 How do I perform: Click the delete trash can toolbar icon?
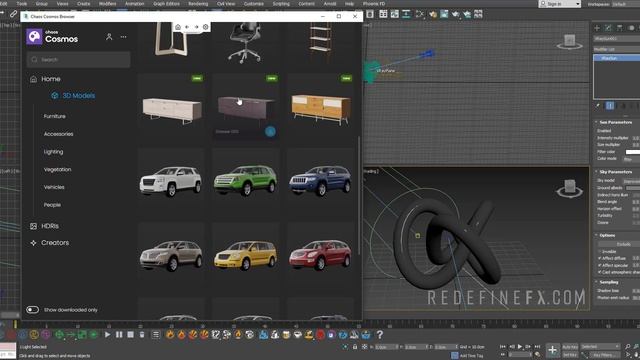pyautogui.click(x=142, y=335)
